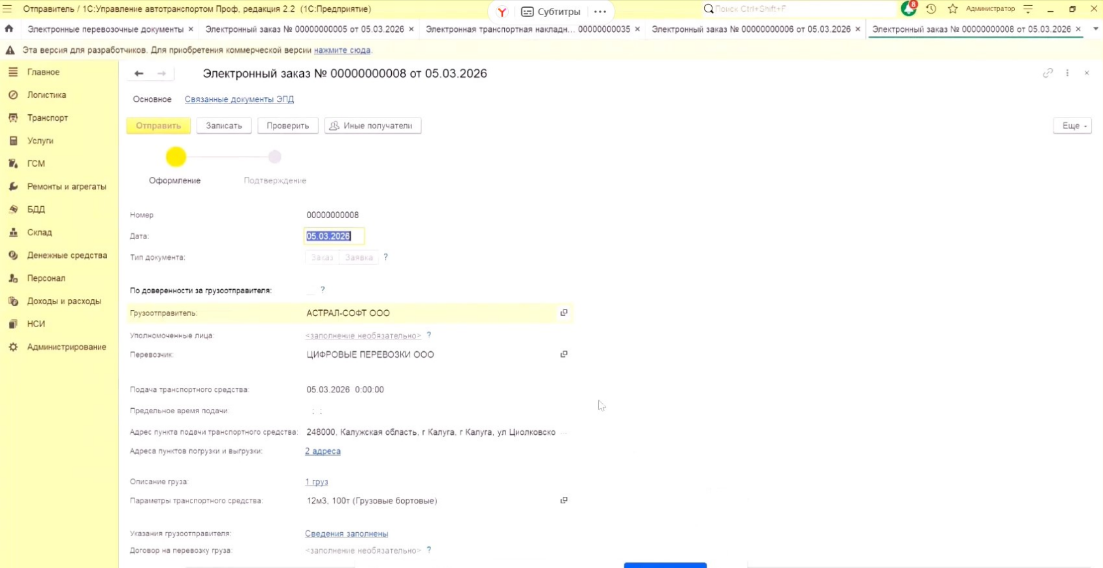Open the Грузоотправитель record via open icon
The image size is (1103, 568).
[x=564, y=313]
